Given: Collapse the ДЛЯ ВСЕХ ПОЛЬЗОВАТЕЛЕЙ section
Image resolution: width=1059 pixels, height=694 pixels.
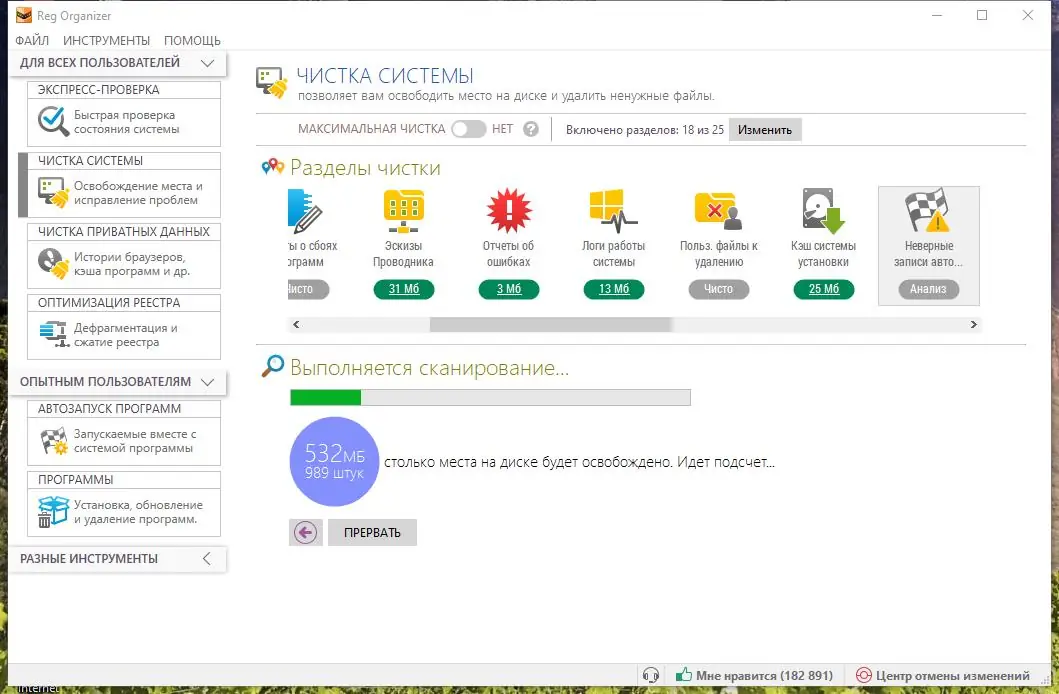Looking at the screenshot, I should tap(207, 63).
